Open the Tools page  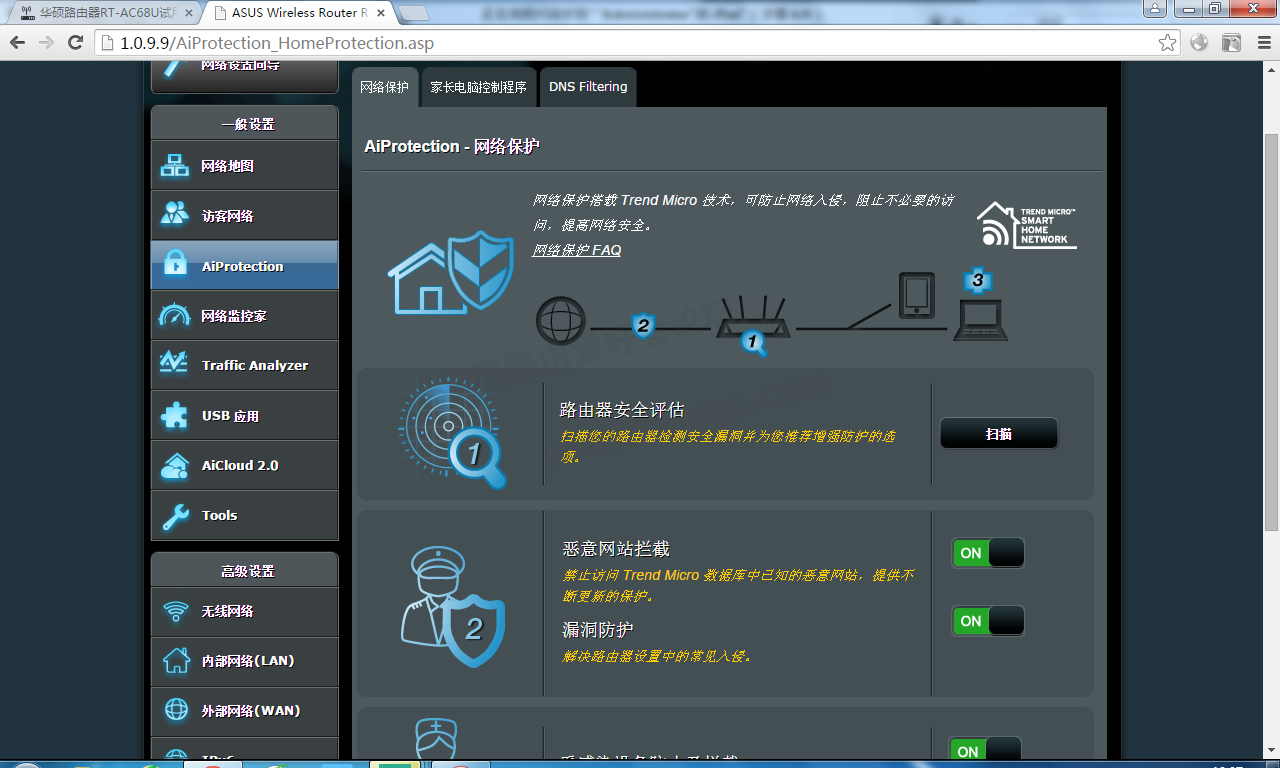click(x=244, y=516)
